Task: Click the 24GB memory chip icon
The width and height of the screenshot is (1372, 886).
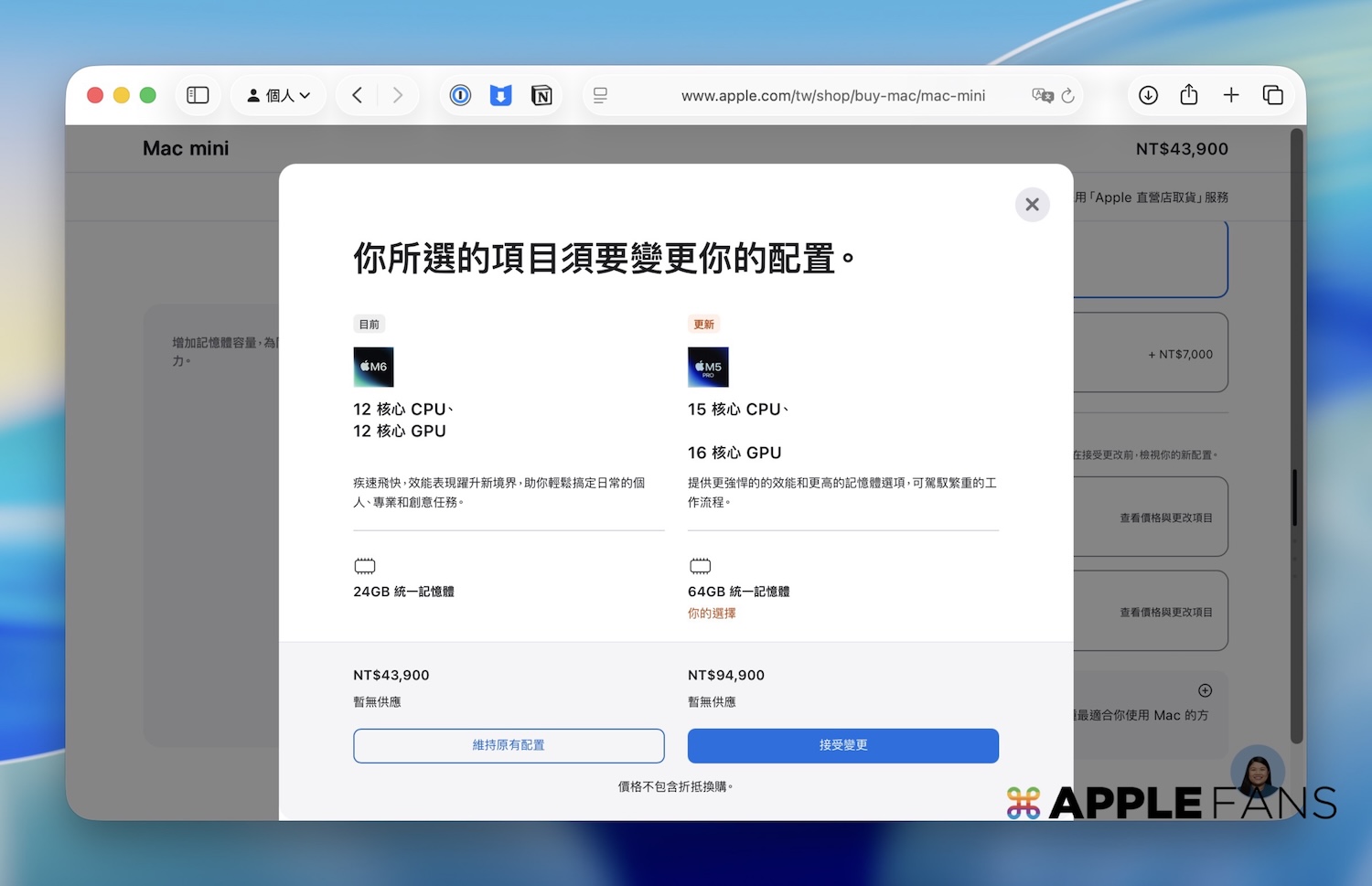Action: coord(365,566)
